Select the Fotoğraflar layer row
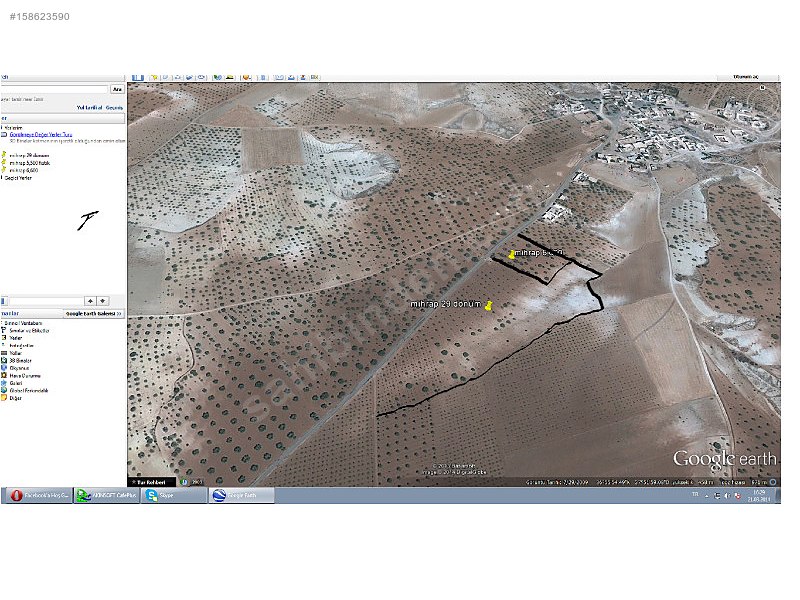 [21, 345]
